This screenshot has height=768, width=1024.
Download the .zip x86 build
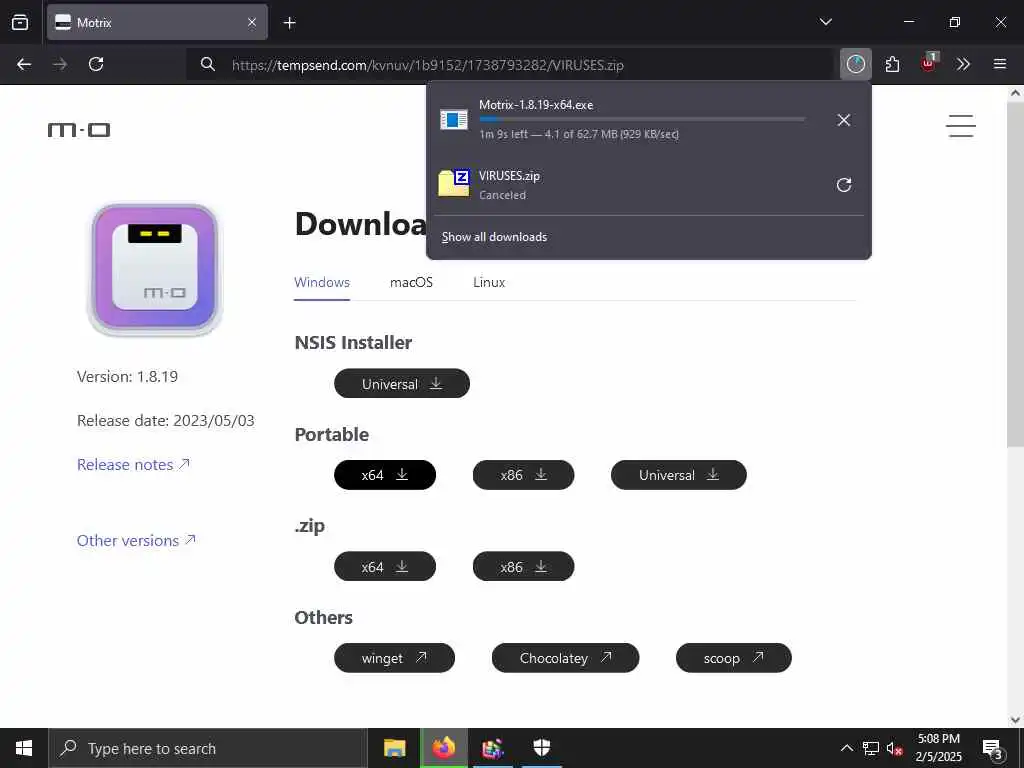coord(523,566)
